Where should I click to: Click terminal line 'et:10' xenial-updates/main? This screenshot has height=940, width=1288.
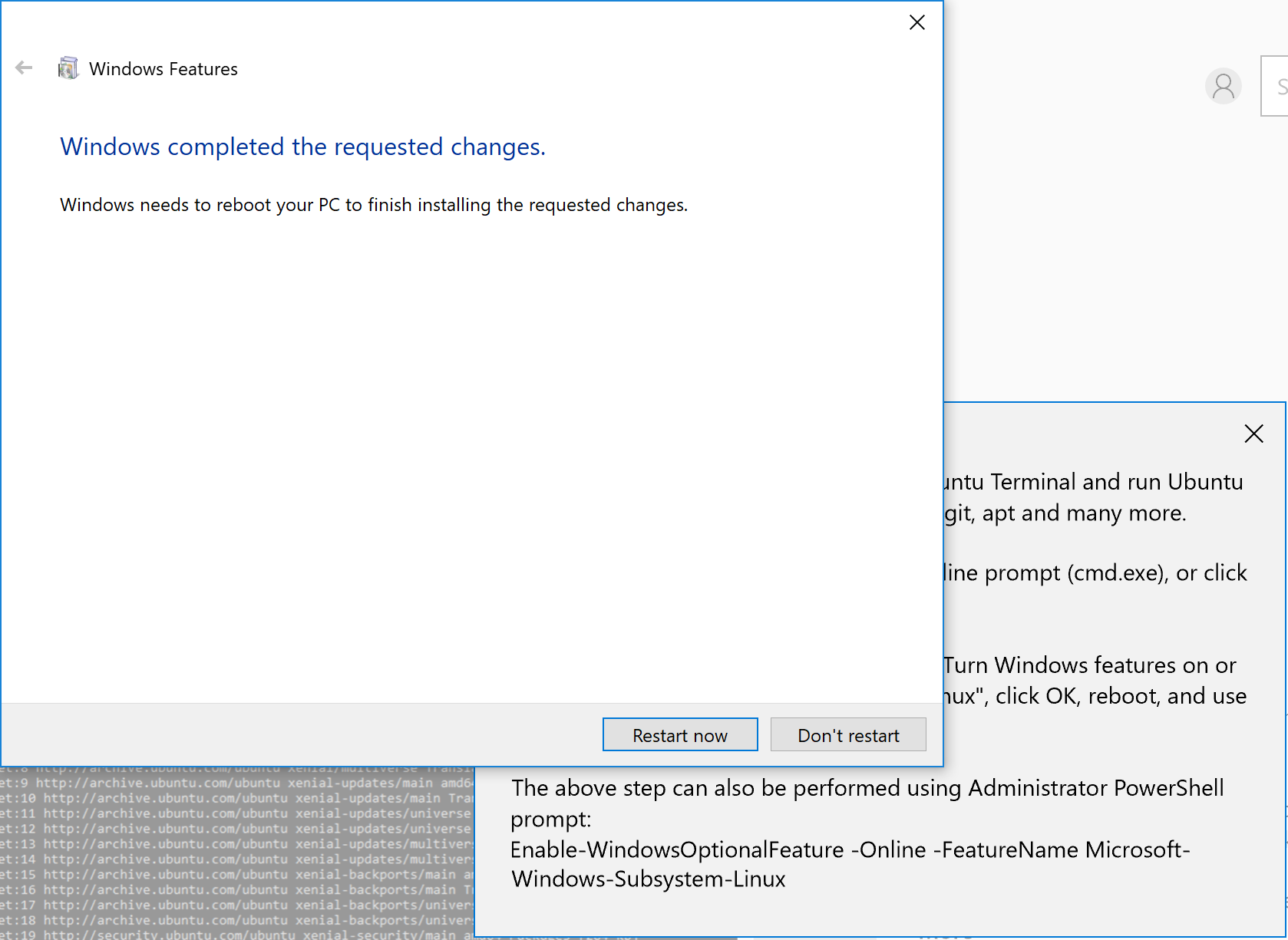237,798
